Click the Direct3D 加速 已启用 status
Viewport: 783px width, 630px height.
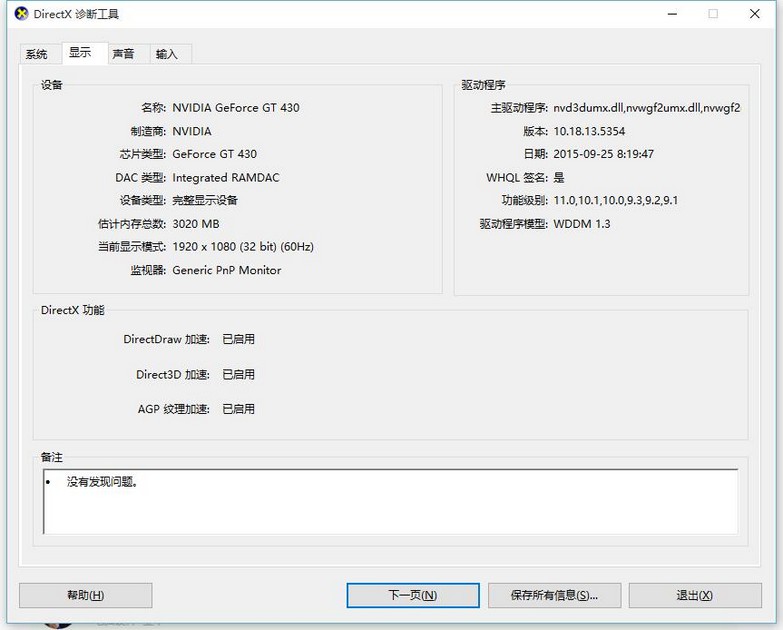point(238,374)
